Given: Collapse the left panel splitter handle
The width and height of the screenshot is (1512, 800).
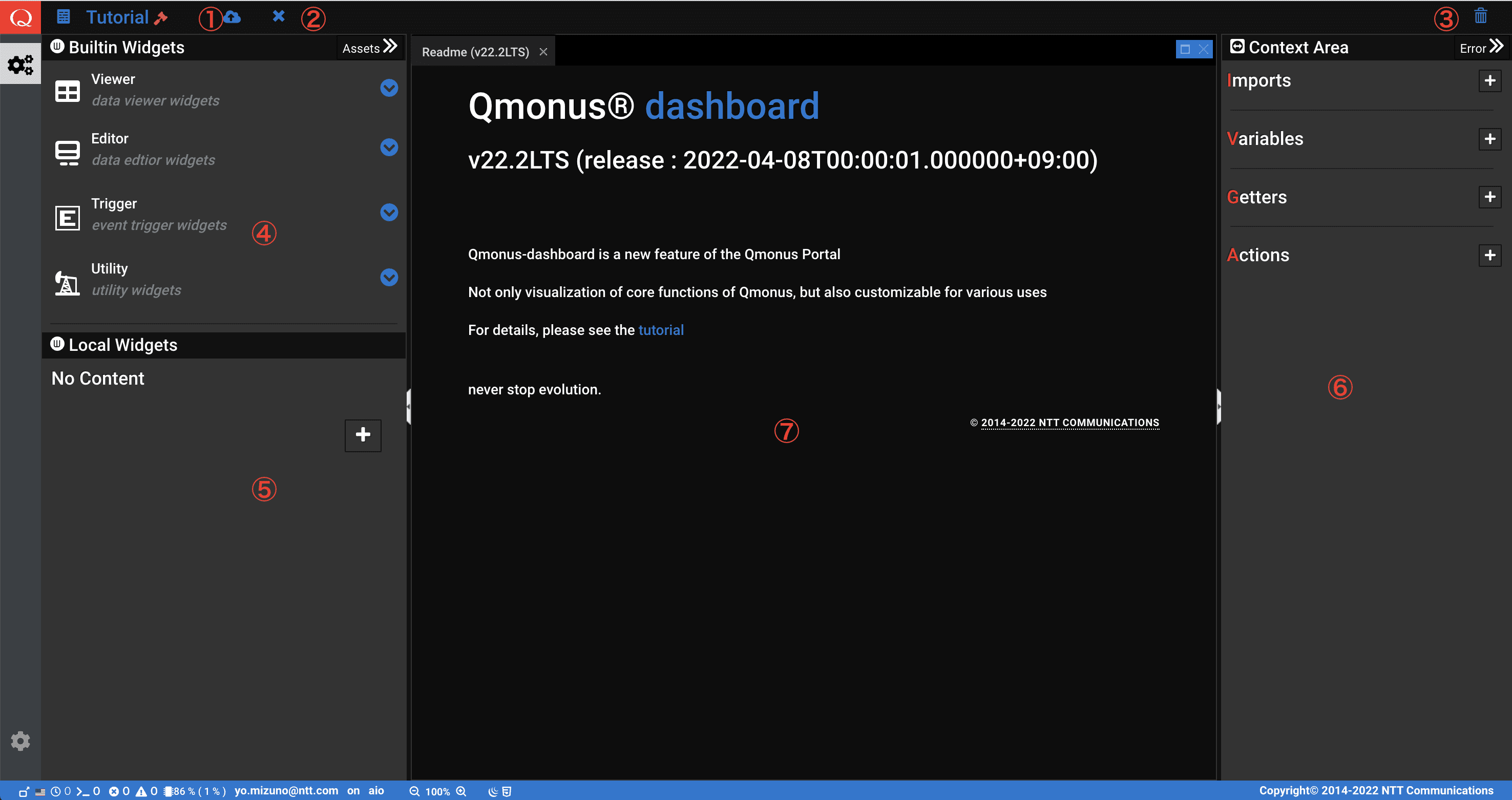Looking at the screenshot, I should (409, 406).
